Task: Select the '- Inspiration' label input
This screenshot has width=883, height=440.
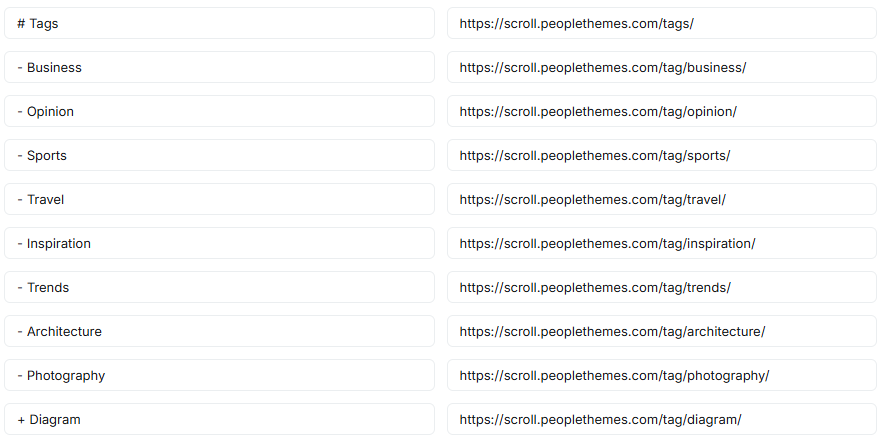Action: pyautogui.click(x=220, y=243)
